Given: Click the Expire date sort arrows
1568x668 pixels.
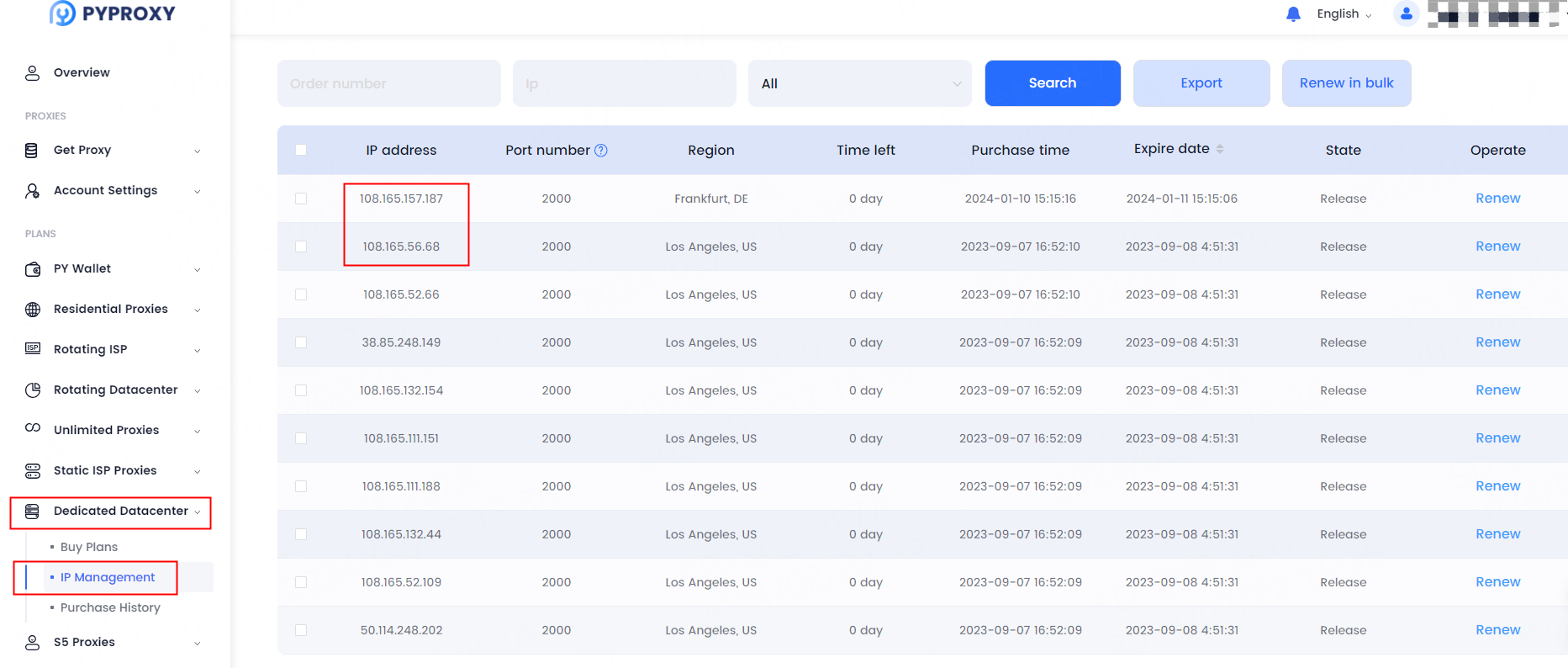Looking at the screenshot, I should point(1220,149).
